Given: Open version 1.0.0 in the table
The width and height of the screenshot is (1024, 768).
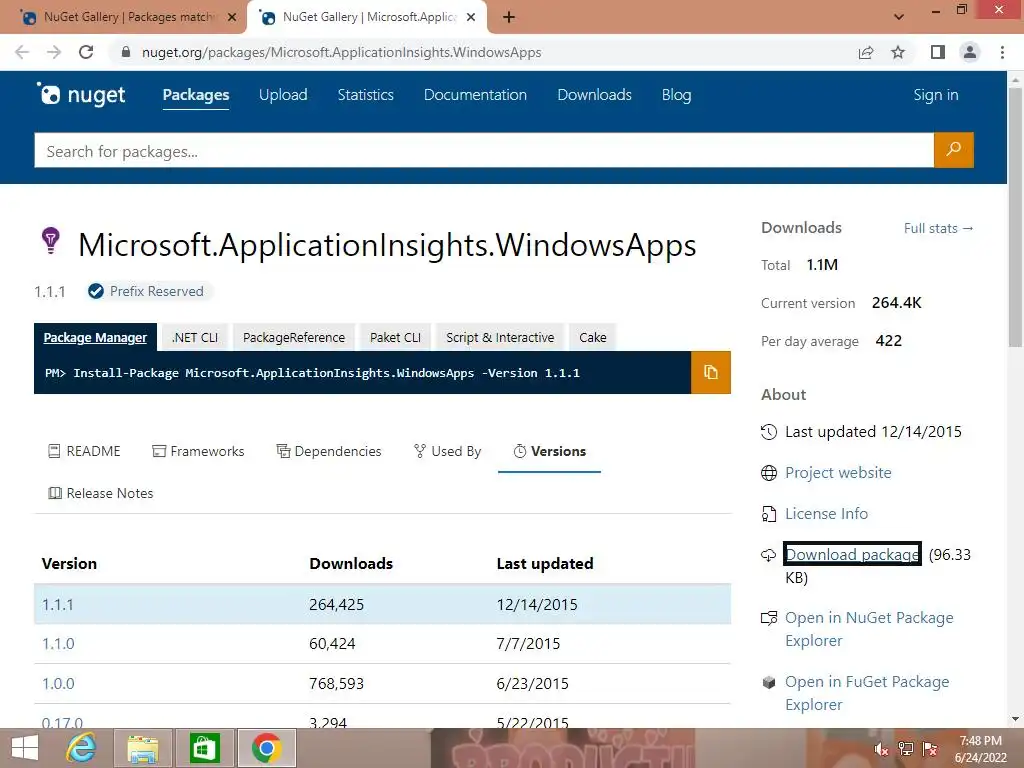Looking at the screenshot, I should (x=58, y=684).
